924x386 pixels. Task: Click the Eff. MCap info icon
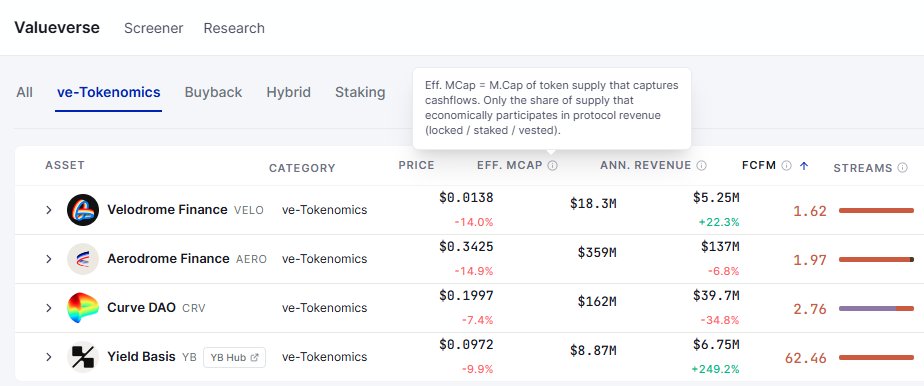(552, 166)
